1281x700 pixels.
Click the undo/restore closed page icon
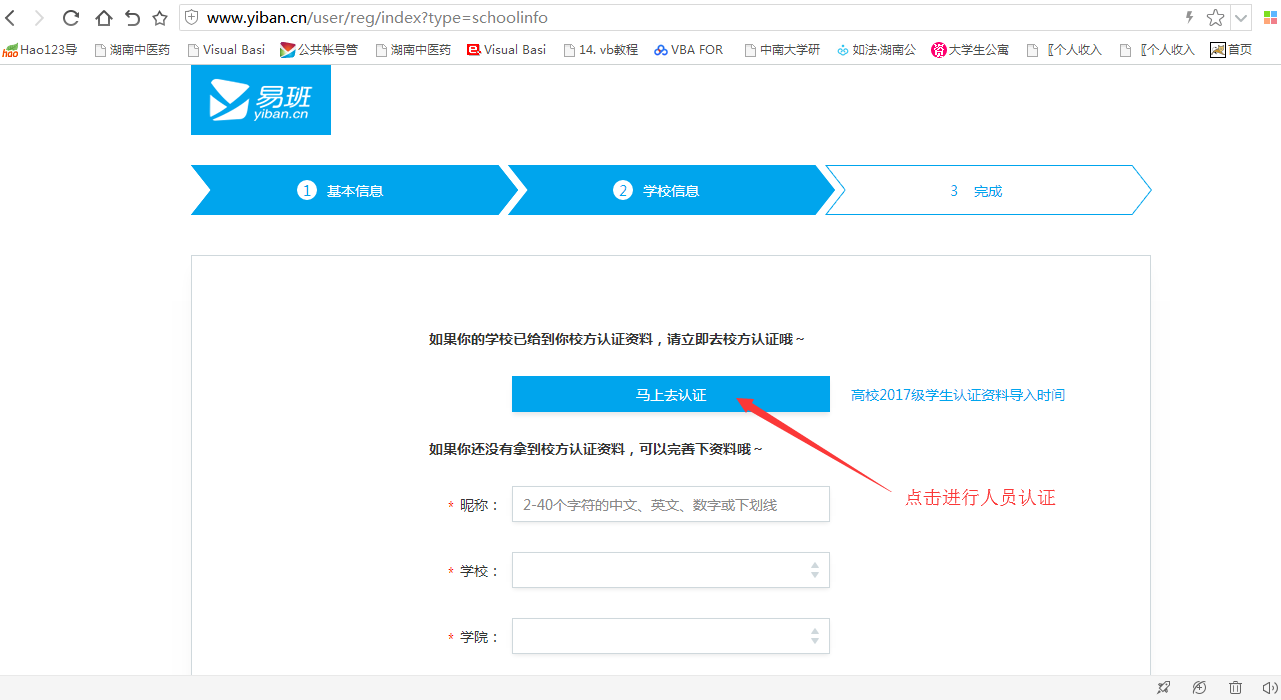(132, 18)
